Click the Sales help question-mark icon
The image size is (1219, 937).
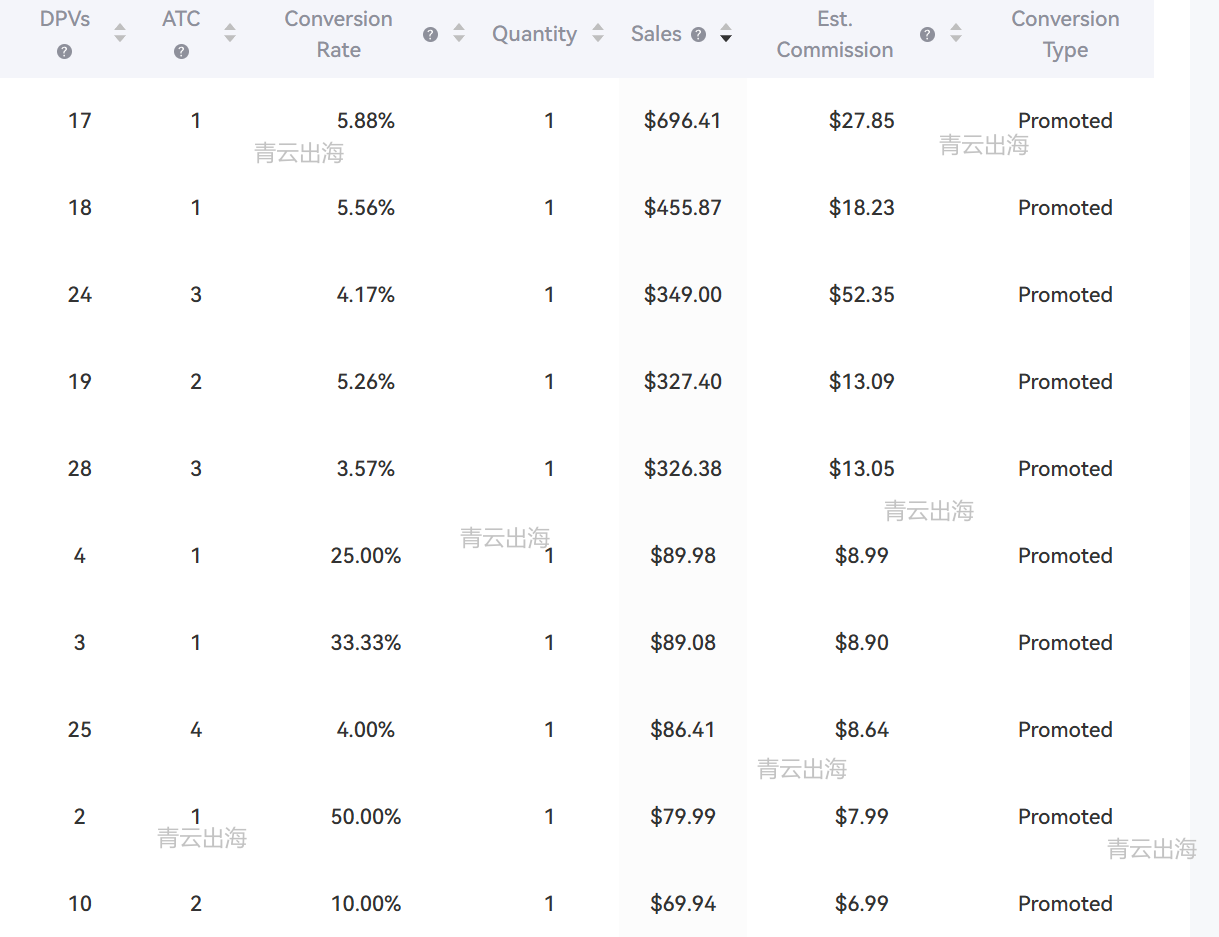tap(698, 35)
